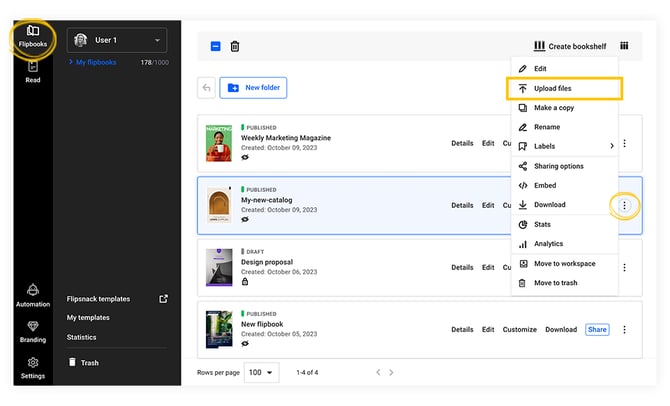670x406 pixels.
Task: Open Weekly Marketing Magazine cover thumbnail
Action: coord(219,143)
